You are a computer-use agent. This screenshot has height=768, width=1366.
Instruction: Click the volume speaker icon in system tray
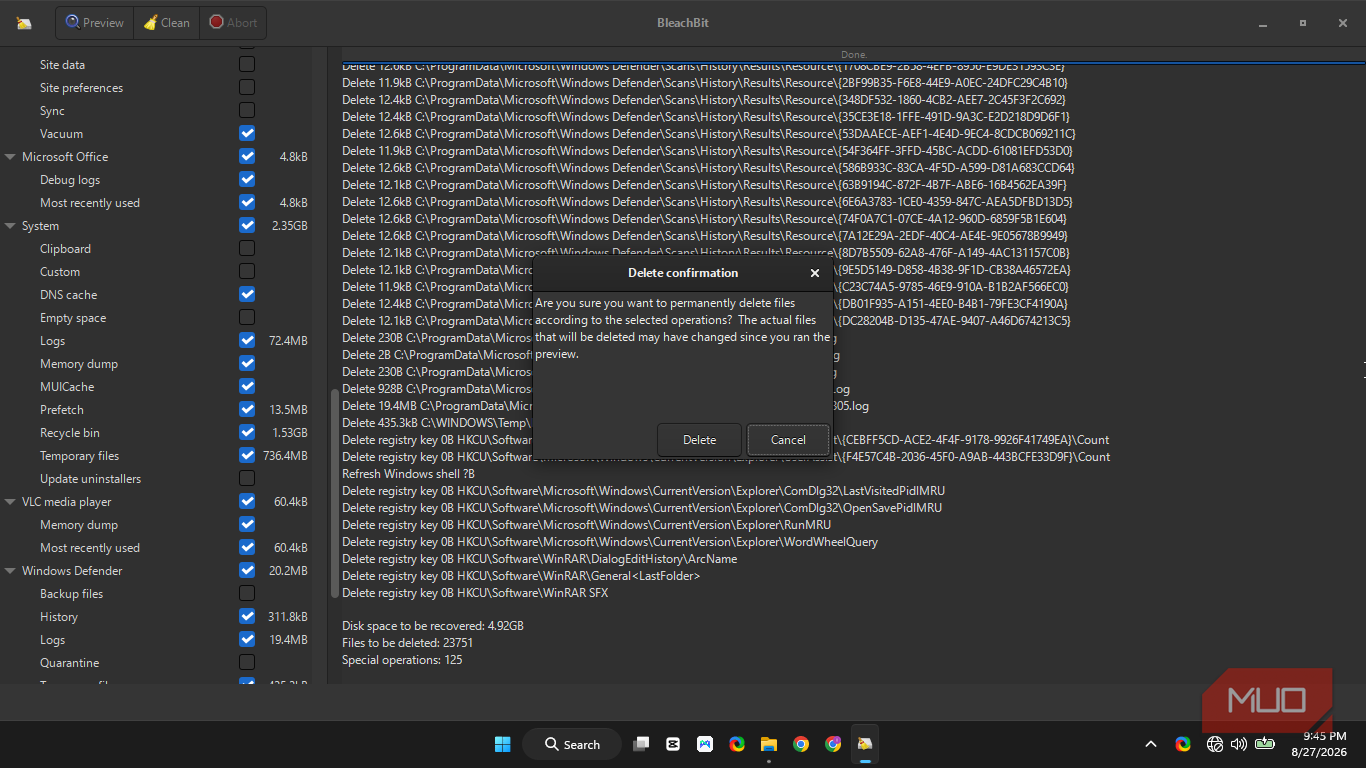pos(1239,744)
